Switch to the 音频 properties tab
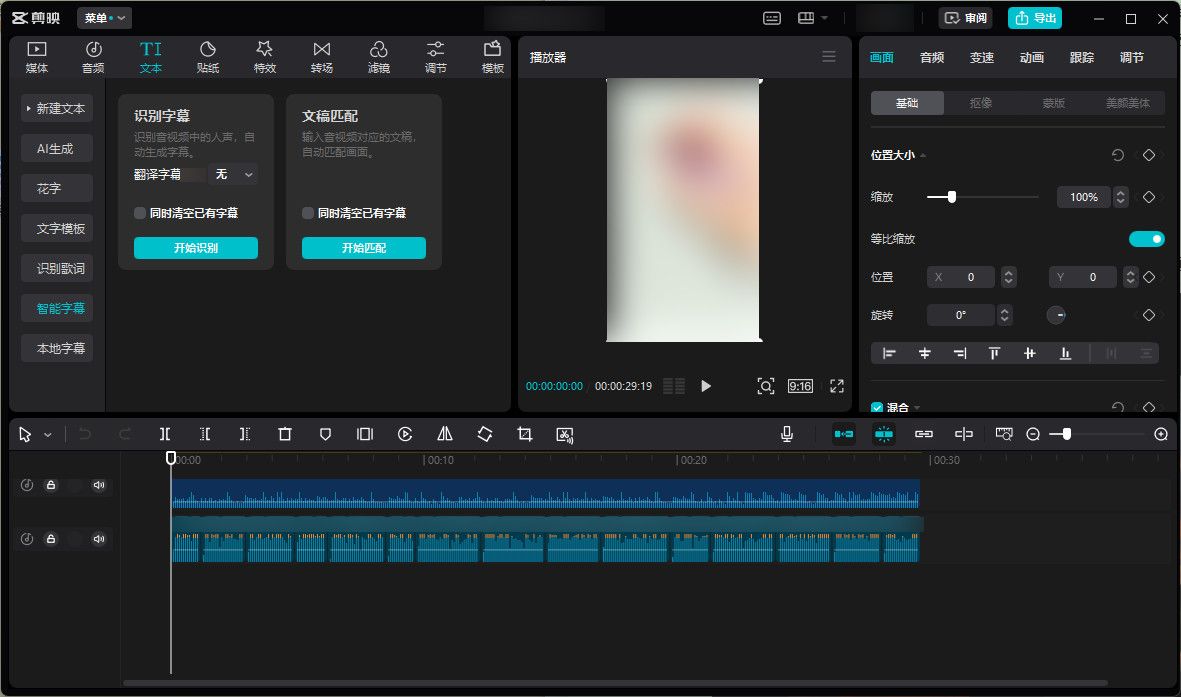 pos(931,58)
